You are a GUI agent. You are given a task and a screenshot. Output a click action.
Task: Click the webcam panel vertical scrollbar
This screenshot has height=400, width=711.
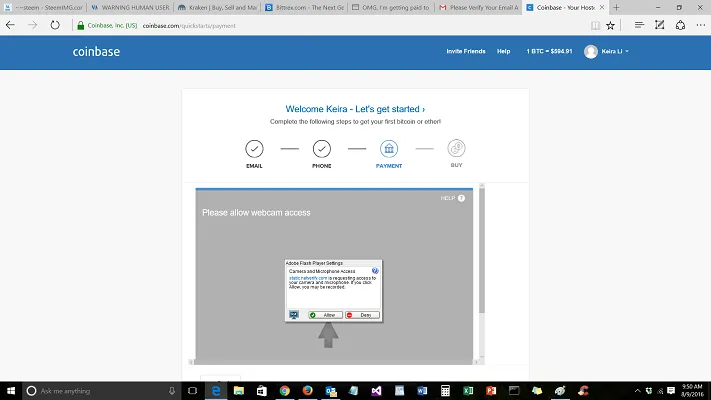[x=482, y=250]
